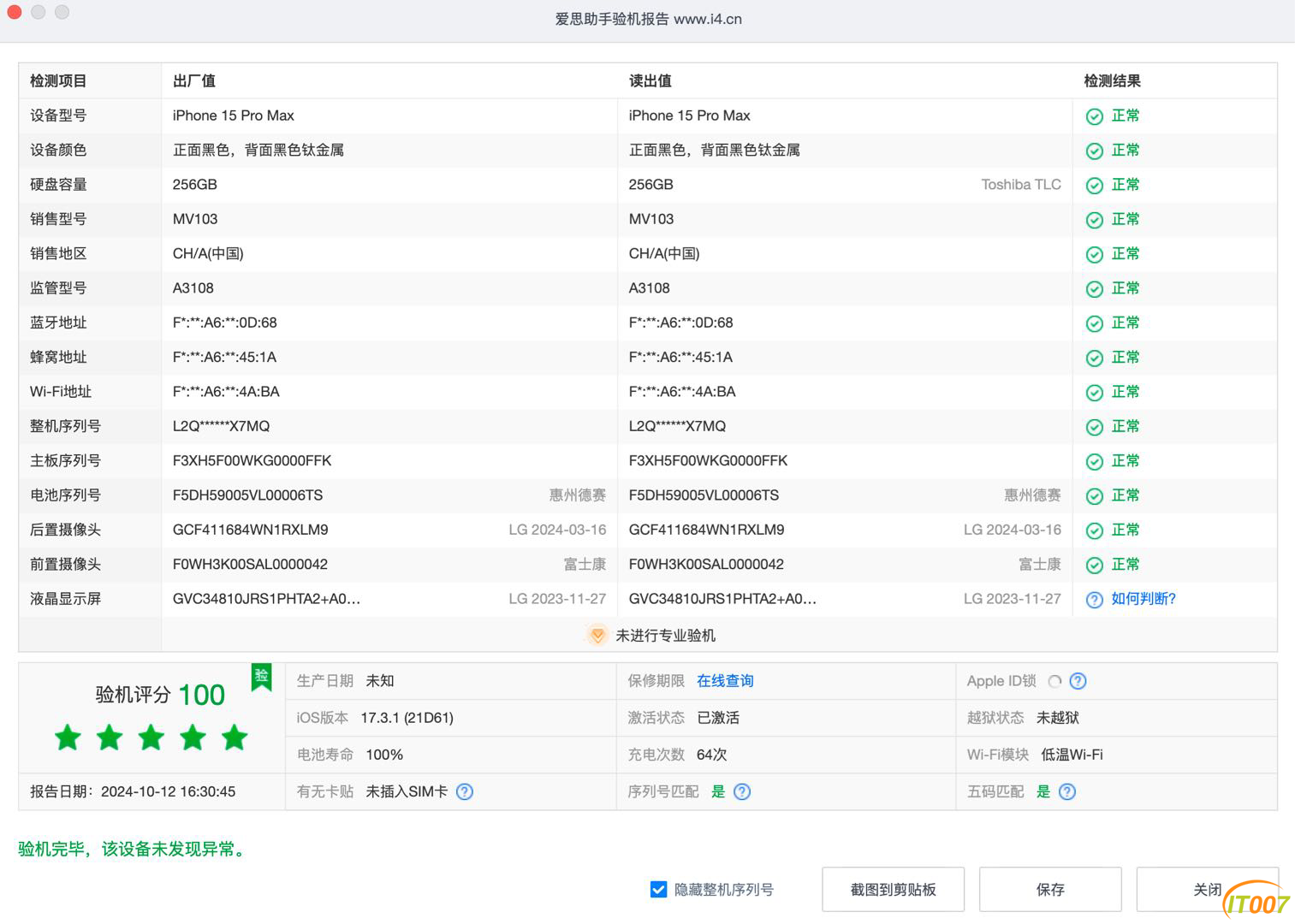Click 报告日期 2024-10-12 16:30:45
Viewport: 1295px width, 924px height.
(133, 791)
